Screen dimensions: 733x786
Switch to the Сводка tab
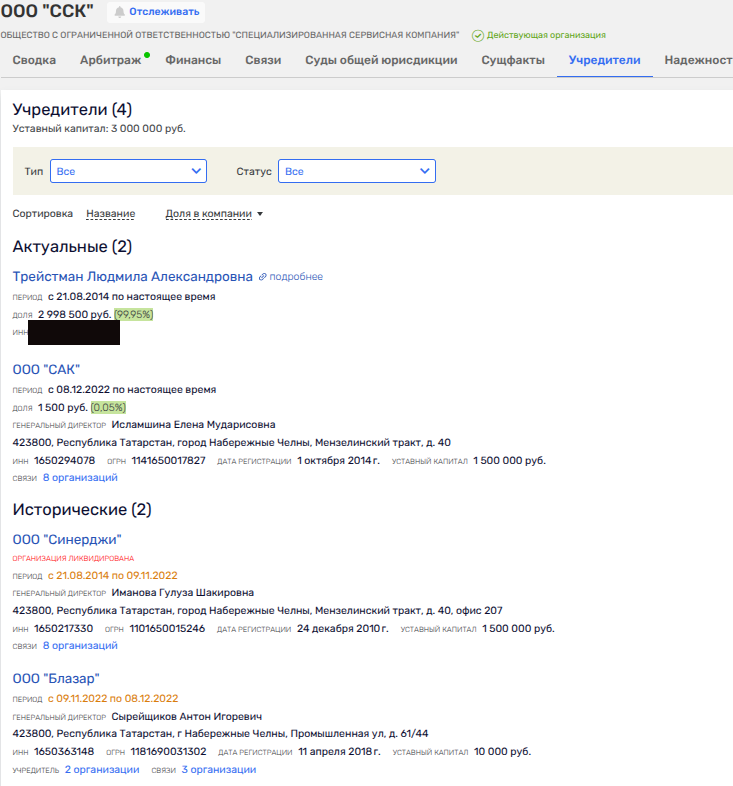coord(34,60)
